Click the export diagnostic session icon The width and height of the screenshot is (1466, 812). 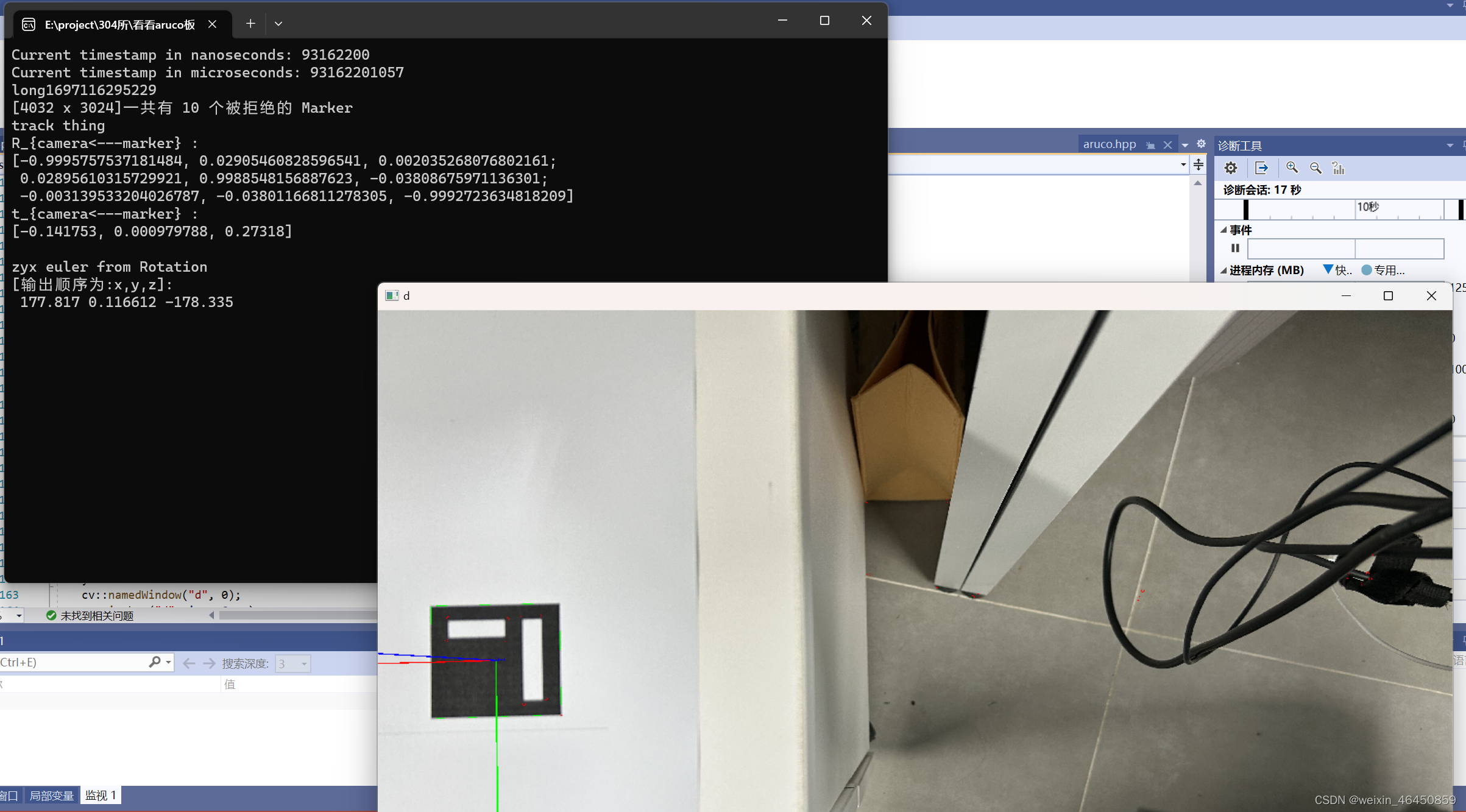coord(1261,168)
